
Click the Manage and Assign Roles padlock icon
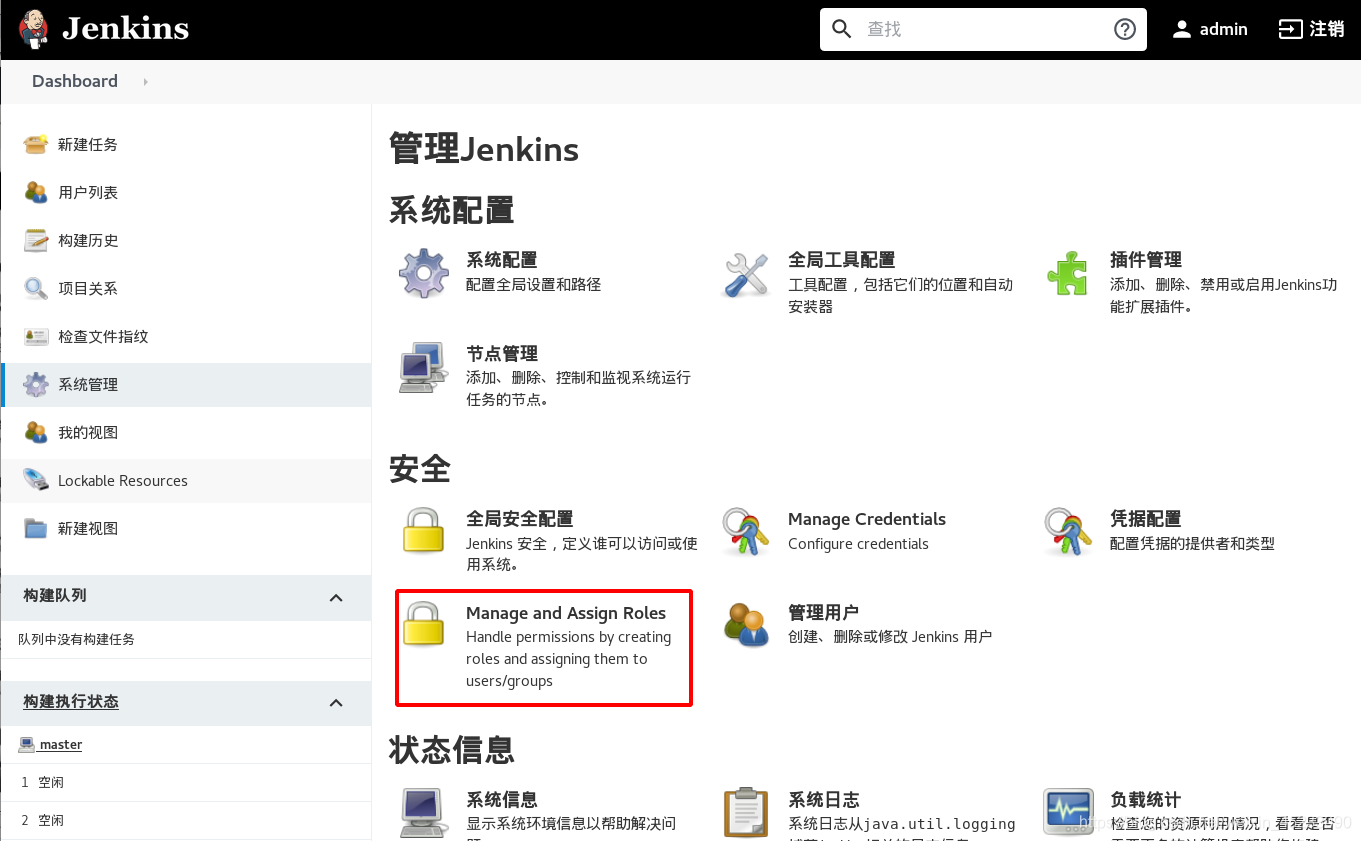point(424,624)
